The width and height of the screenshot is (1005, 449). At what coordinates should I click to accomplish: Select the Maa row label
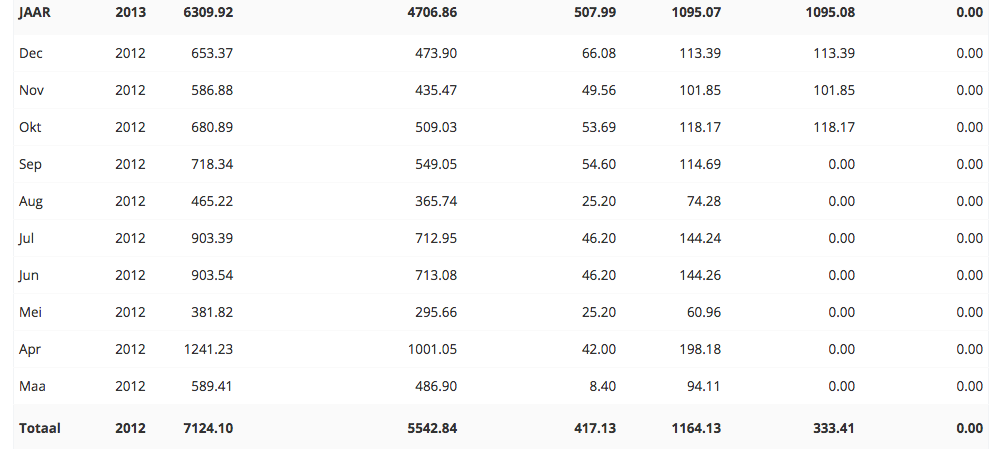pyautogui.click(x=32, y=386)
